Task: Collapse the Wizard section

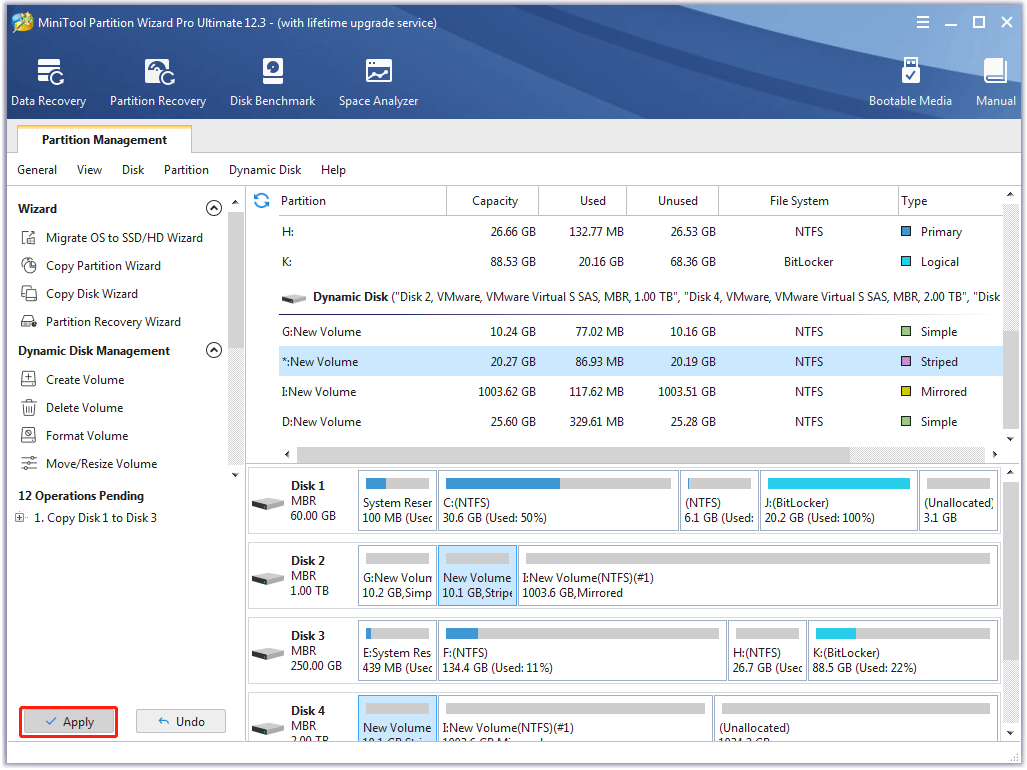Action: [x=214, y=208]
